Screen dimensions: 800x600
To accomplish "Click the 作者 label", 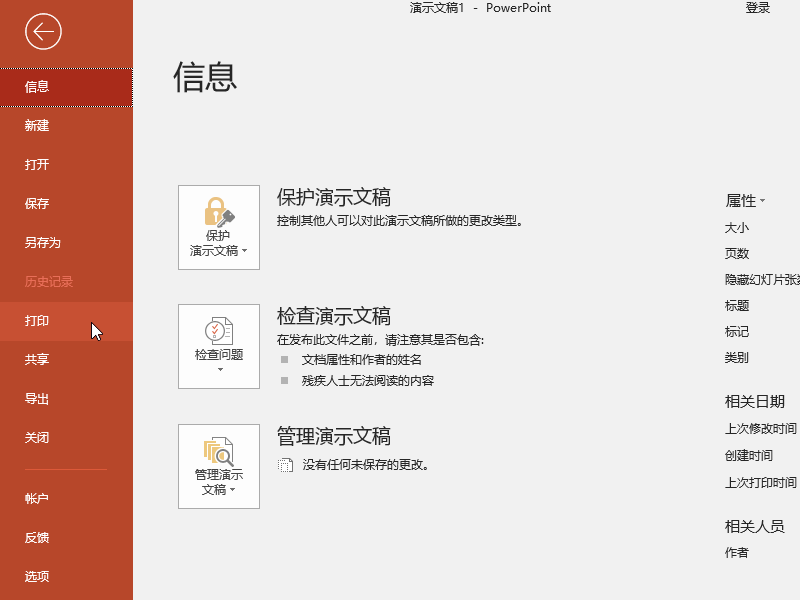I will coord(737,553).
